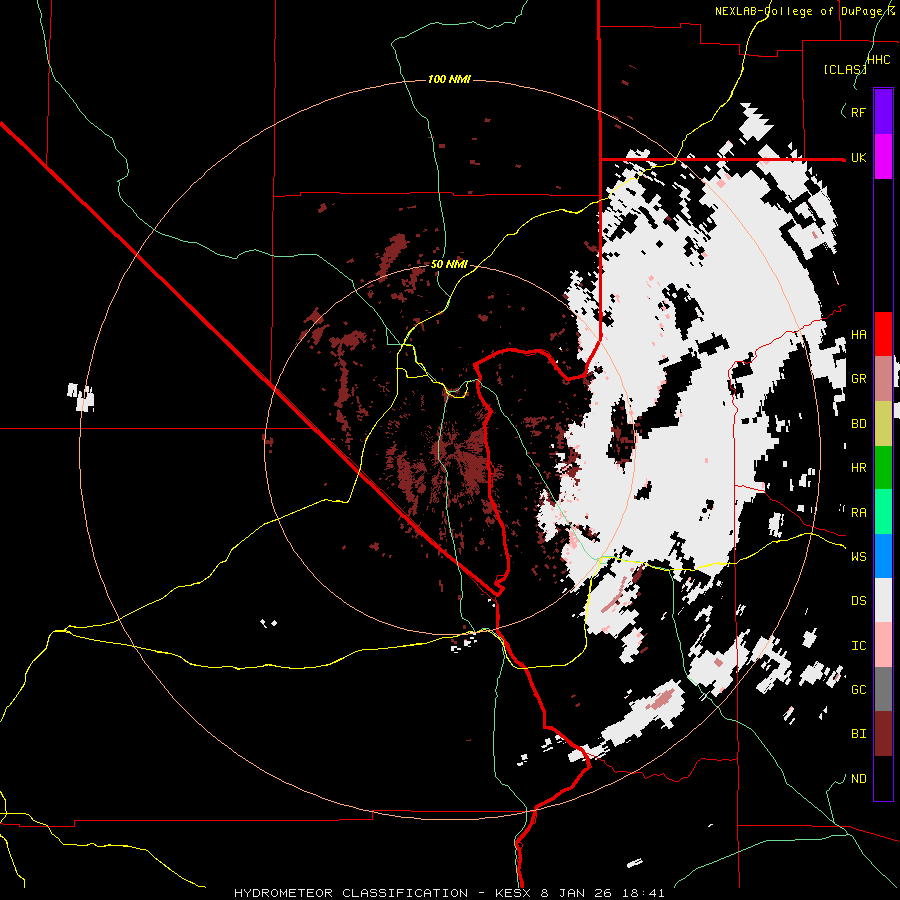Click the 18:41 timestamp
900x900 pixels.
[645, 893]
